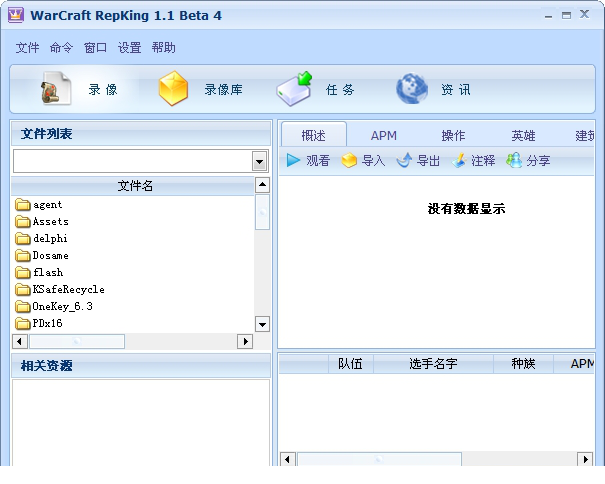The height and width of the screenshot is (484, 605).
Task: Select the 'OneKey_6.3' folder name
Action: click(x=63, y=306)
